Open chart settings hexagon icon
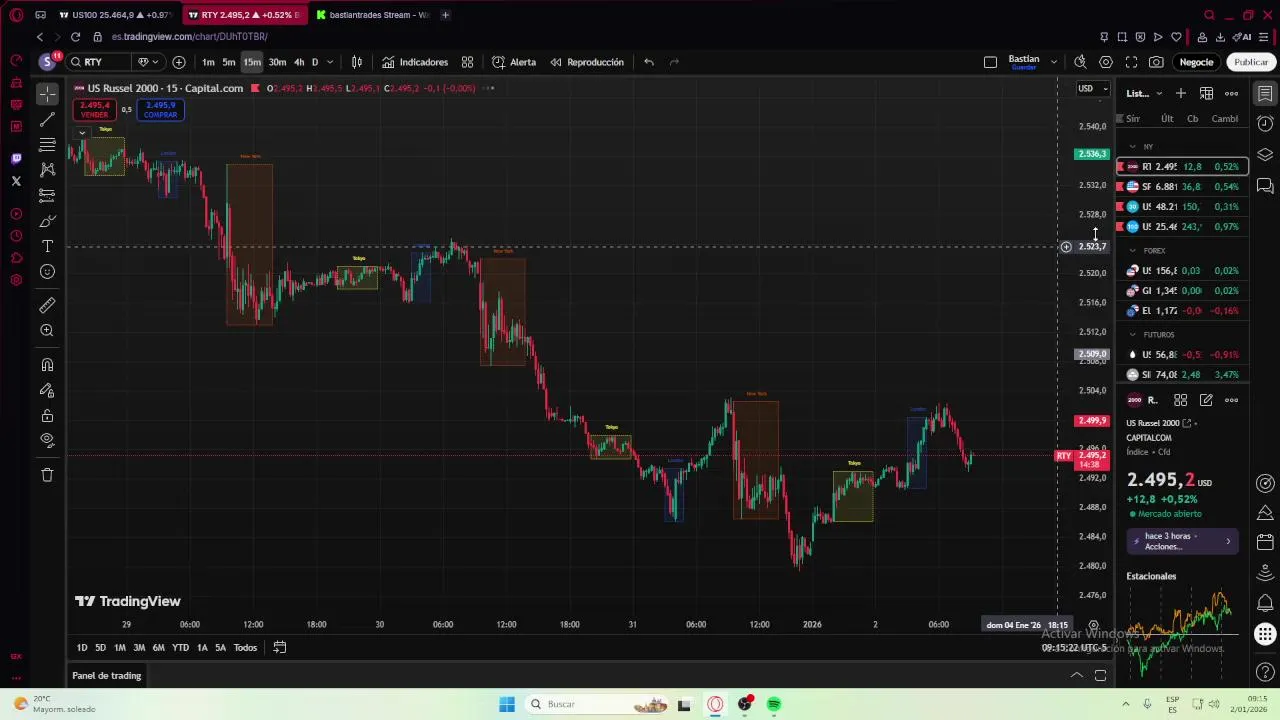The image size is (1280, 720). (x=1106, y=62)
